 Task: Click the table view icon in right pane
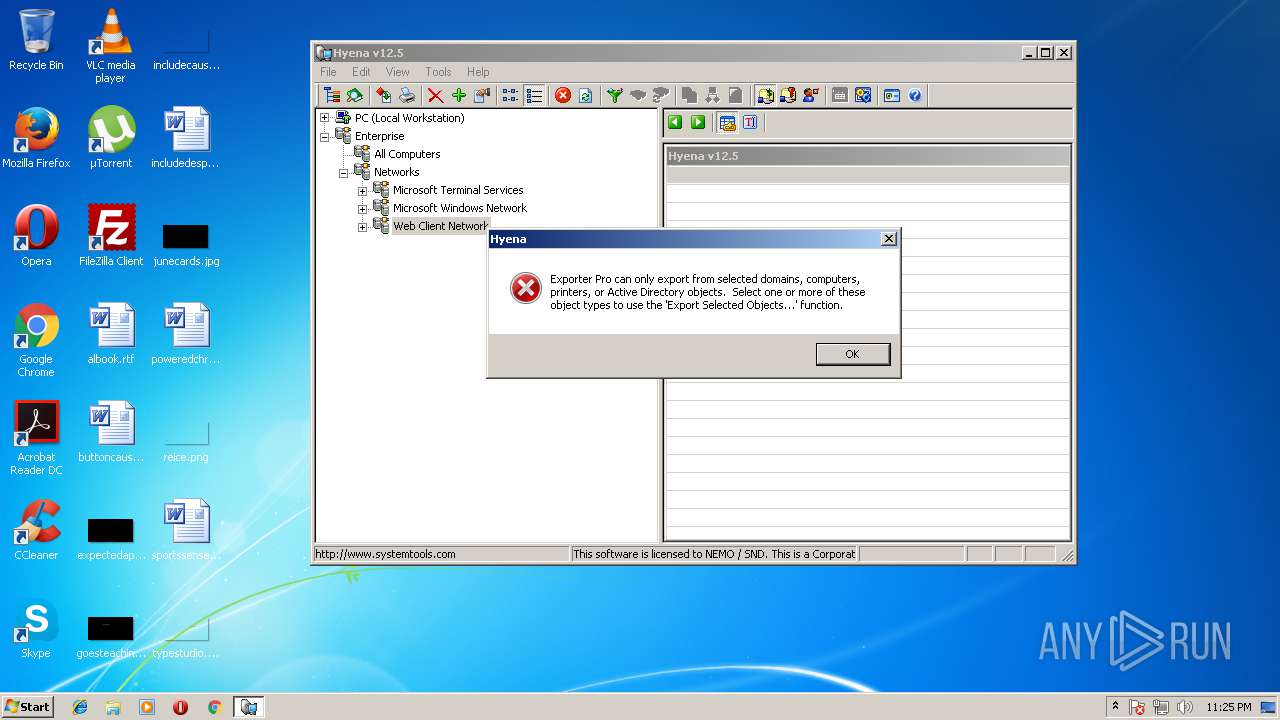coord(728,122)
